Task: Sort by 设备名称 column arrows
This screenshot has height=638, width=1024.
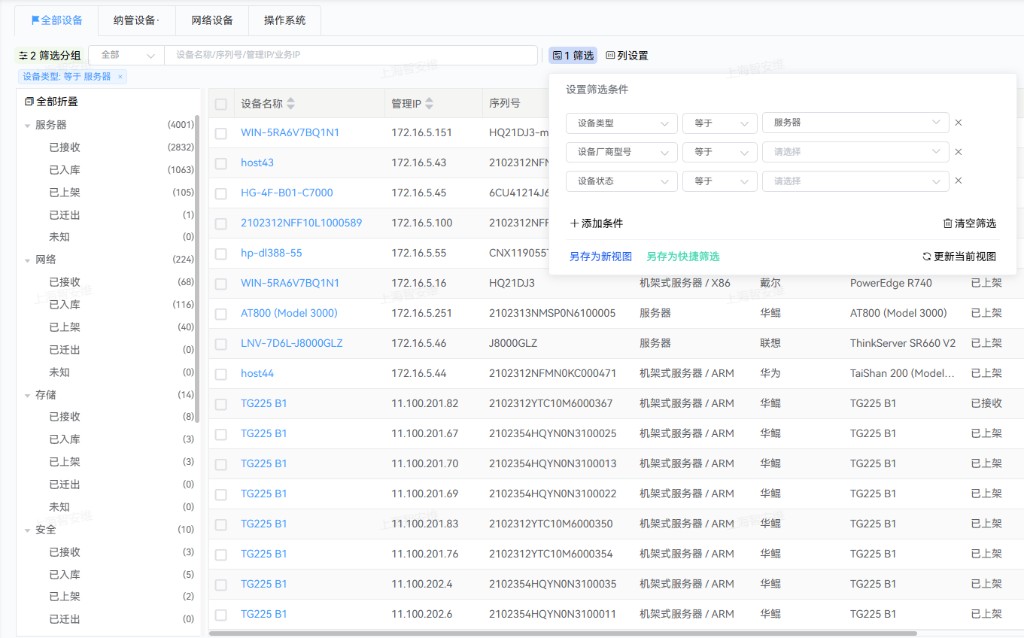Action: coord(291,103)
